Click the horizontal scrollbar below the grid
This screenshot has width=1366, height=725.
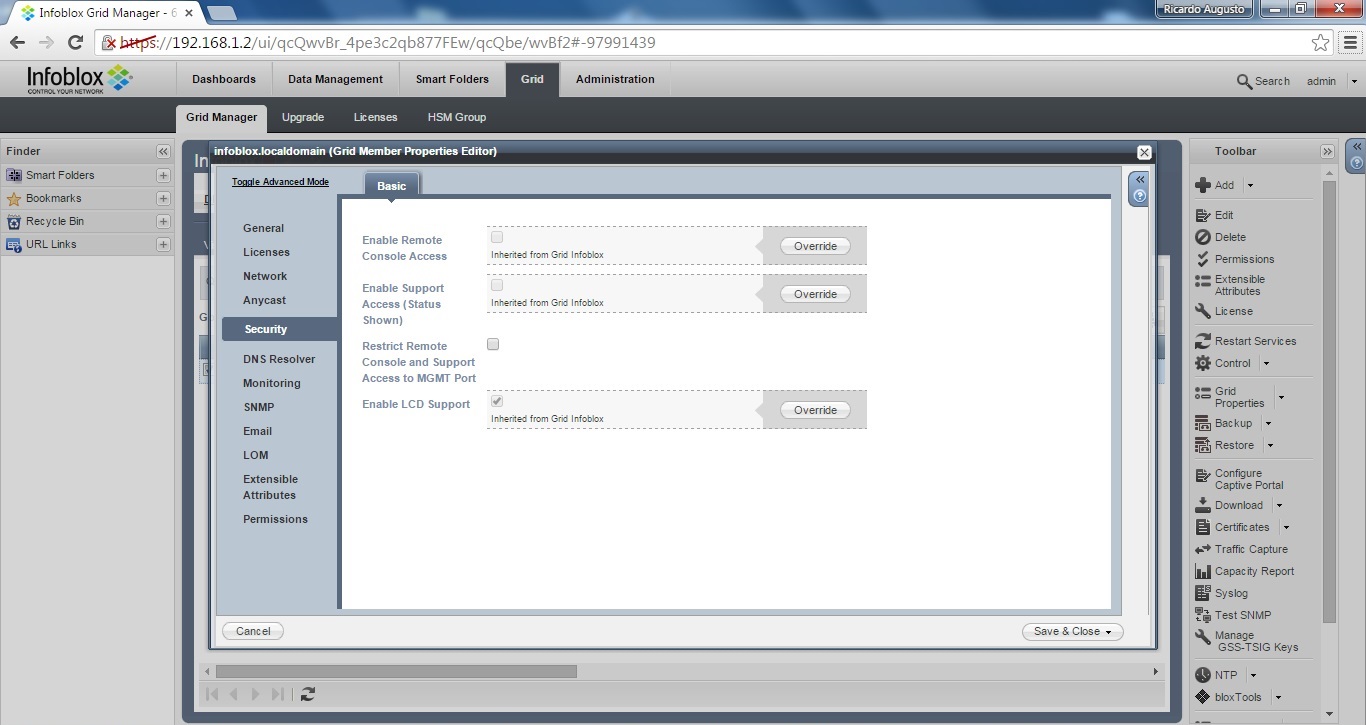[x=396, y=671]
